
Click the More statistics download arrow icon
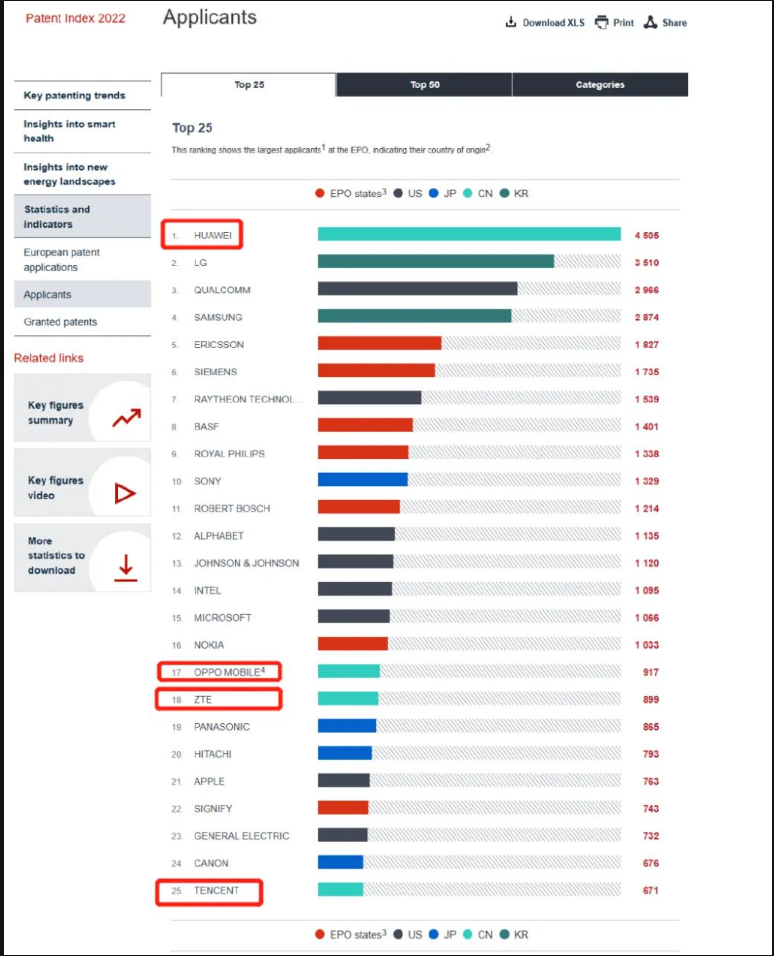[x=125, y=567]
